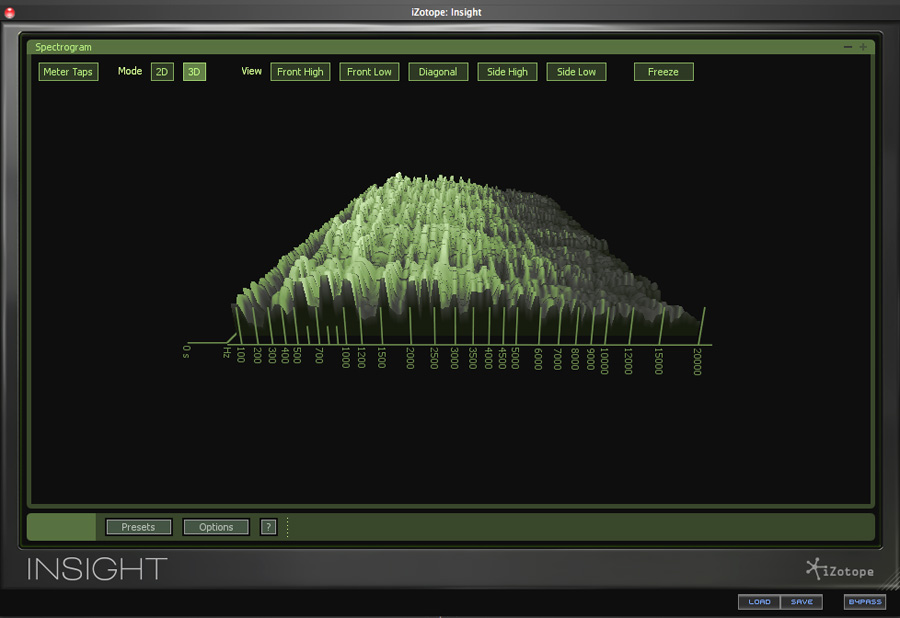
Task: Click the red window close dot
Action: tap(11, 12)
